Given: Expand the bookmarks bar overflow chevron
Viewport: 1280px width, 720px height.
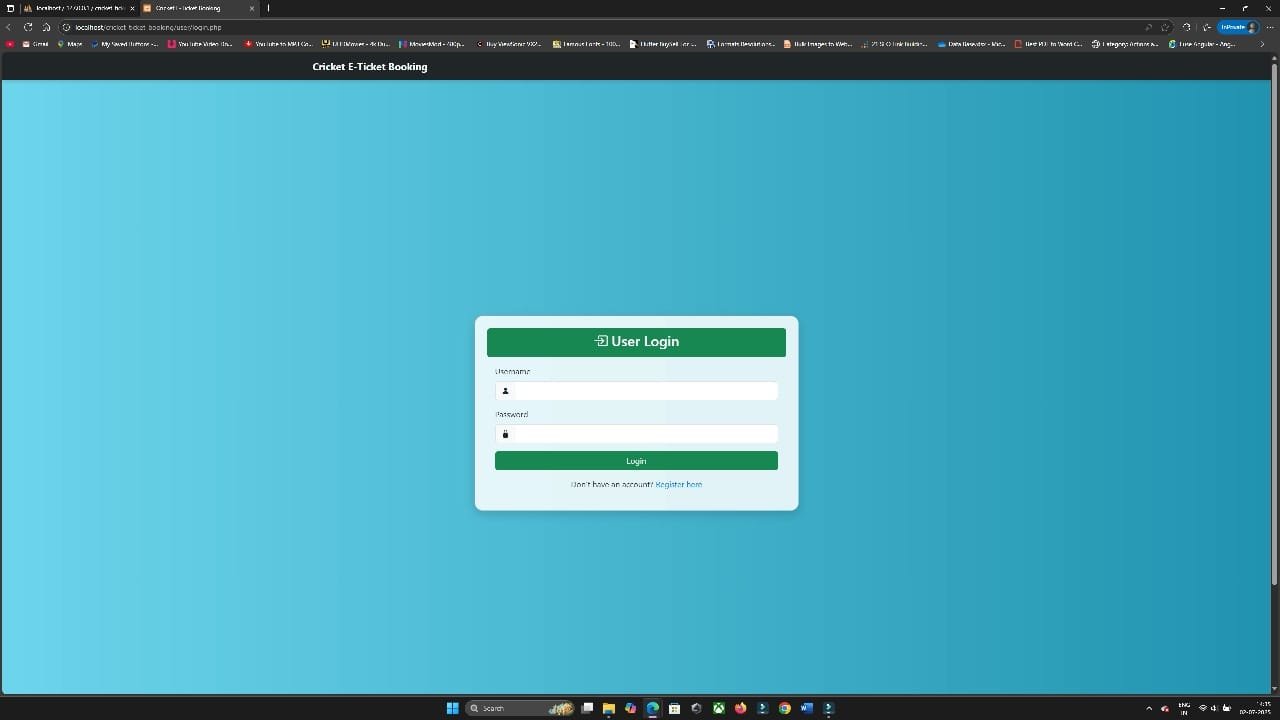Looking at the screenshot, I should click(x=1262, y=44).
